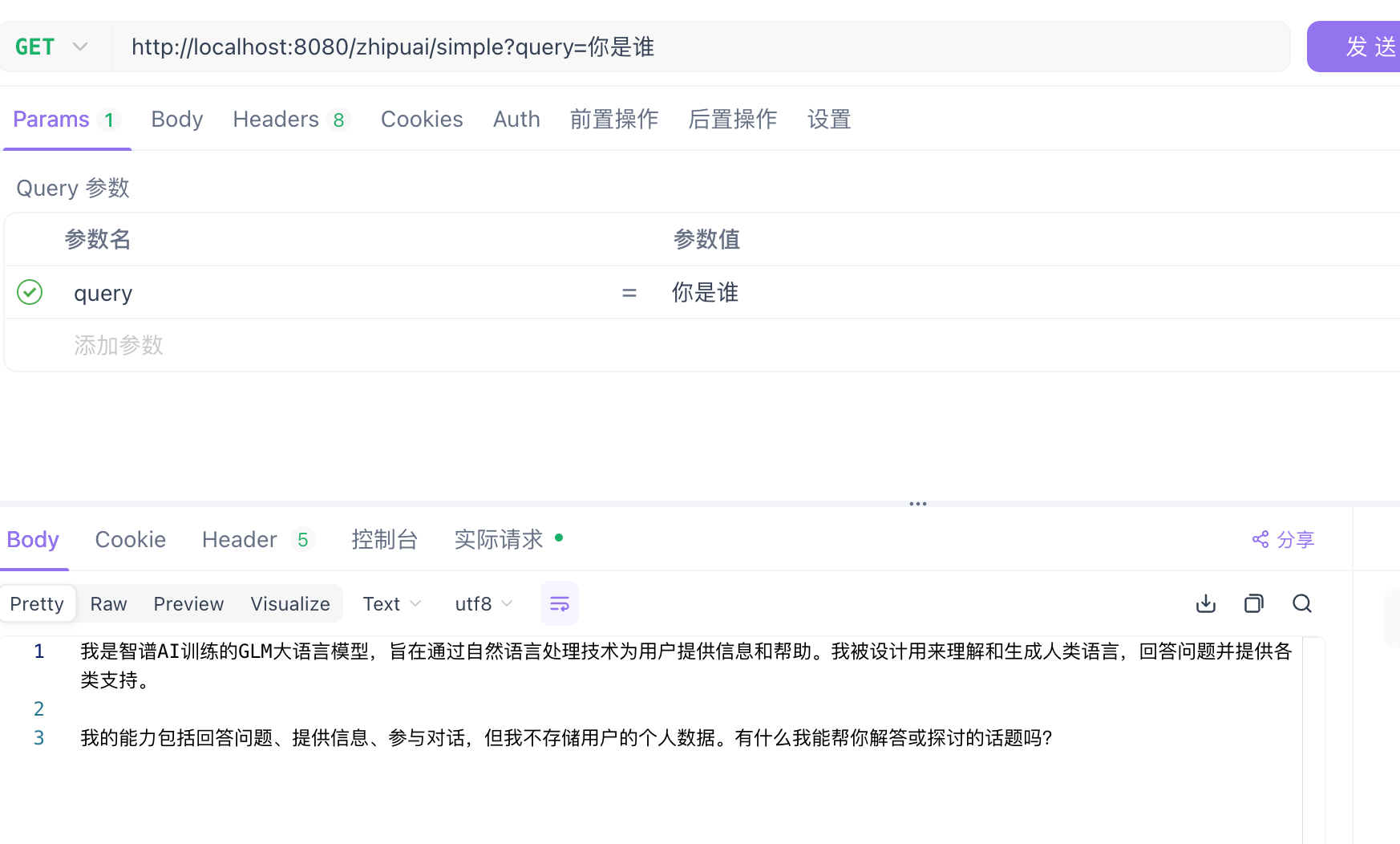Expand the Text format dropdown
1400x844 pixels.
(x=391, y=604)
